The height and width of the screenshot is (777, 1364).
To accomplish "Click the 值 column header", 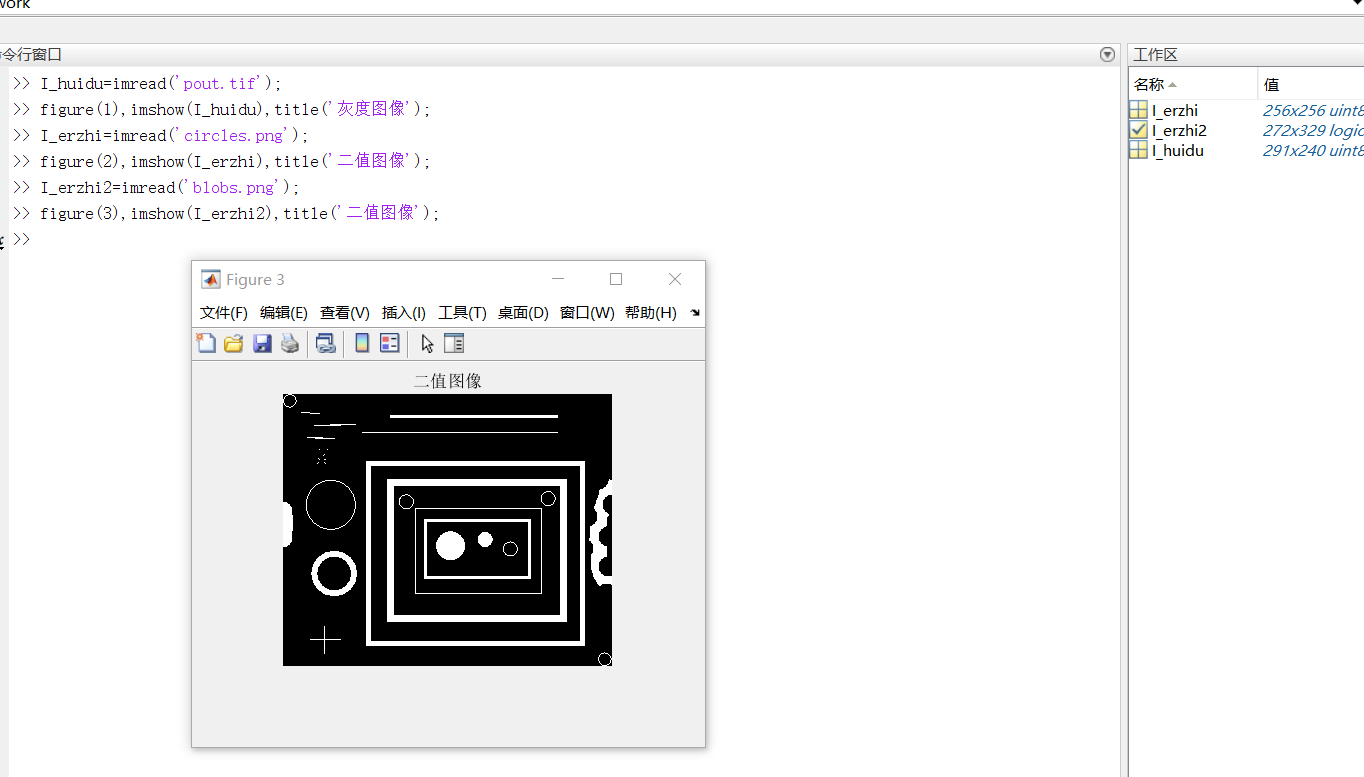I will point(1271,84).
